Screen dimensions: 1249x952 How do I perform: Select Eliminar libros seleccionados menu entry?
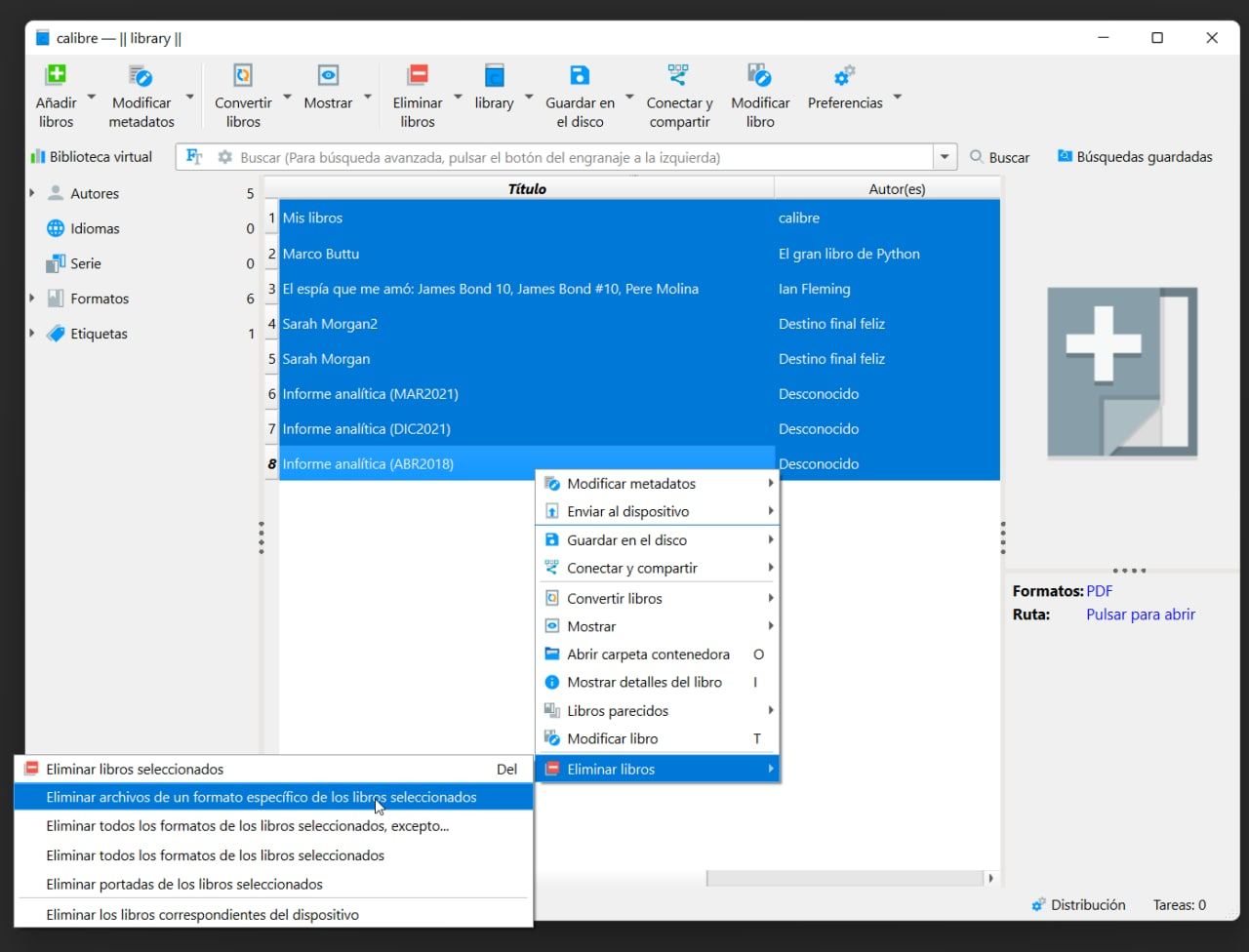point(135,769)
